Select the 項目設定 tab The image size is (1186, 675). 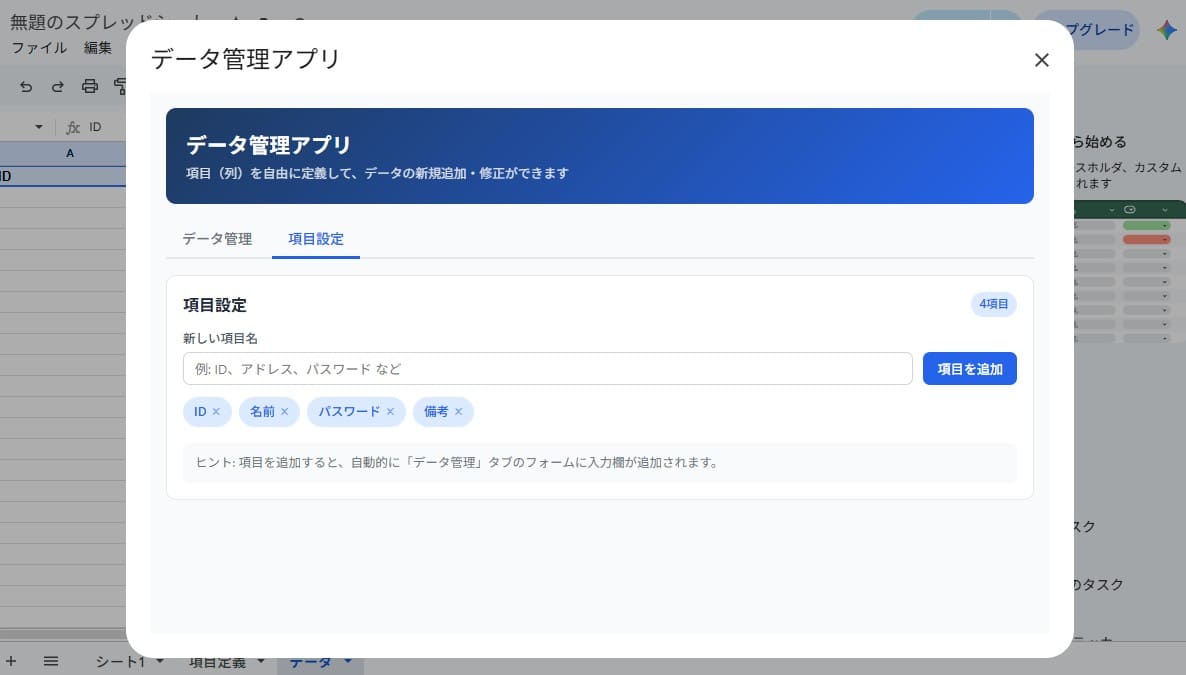click(316, 239)
